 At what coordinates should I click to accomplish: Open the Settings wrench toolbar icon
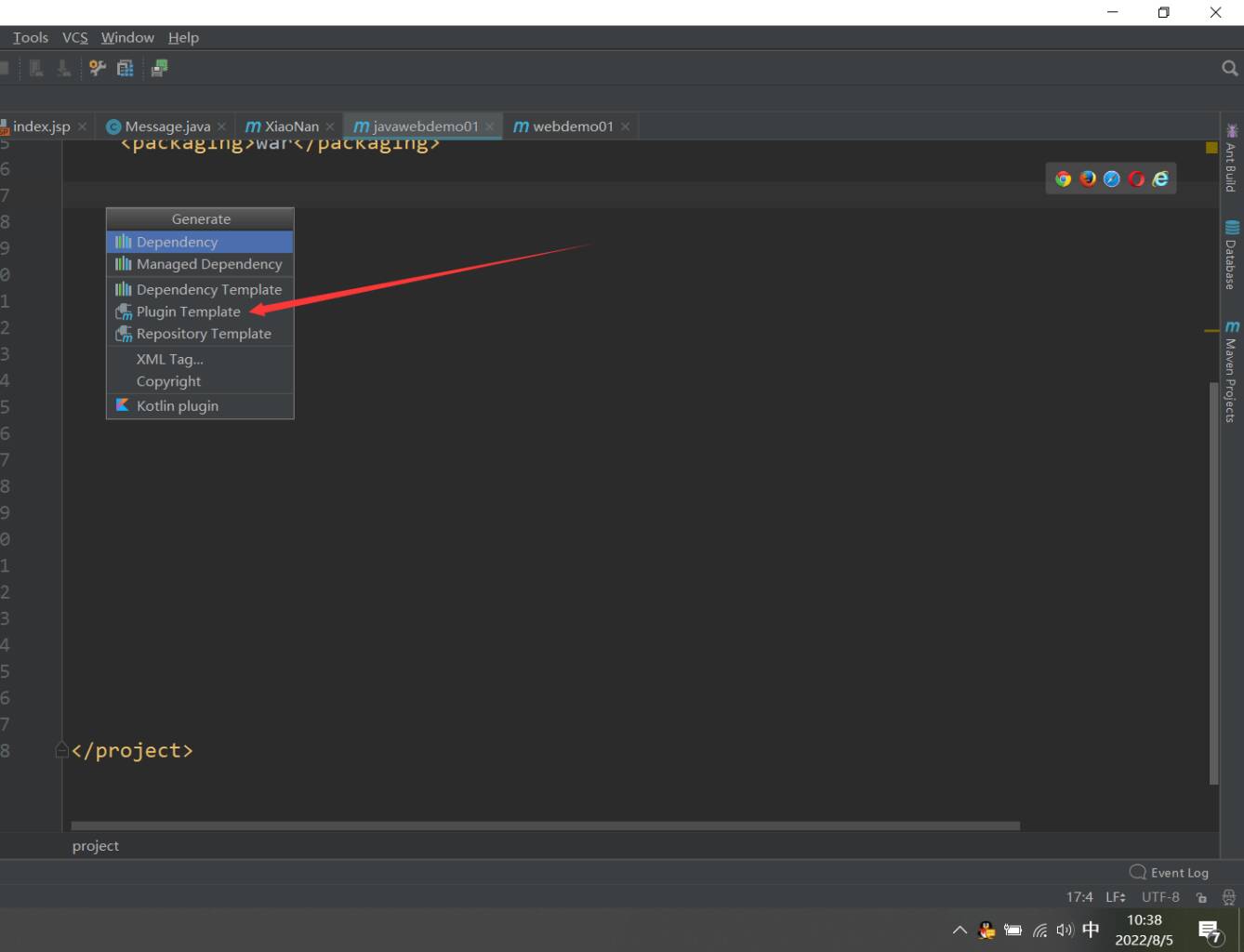(x=97, y=68)
